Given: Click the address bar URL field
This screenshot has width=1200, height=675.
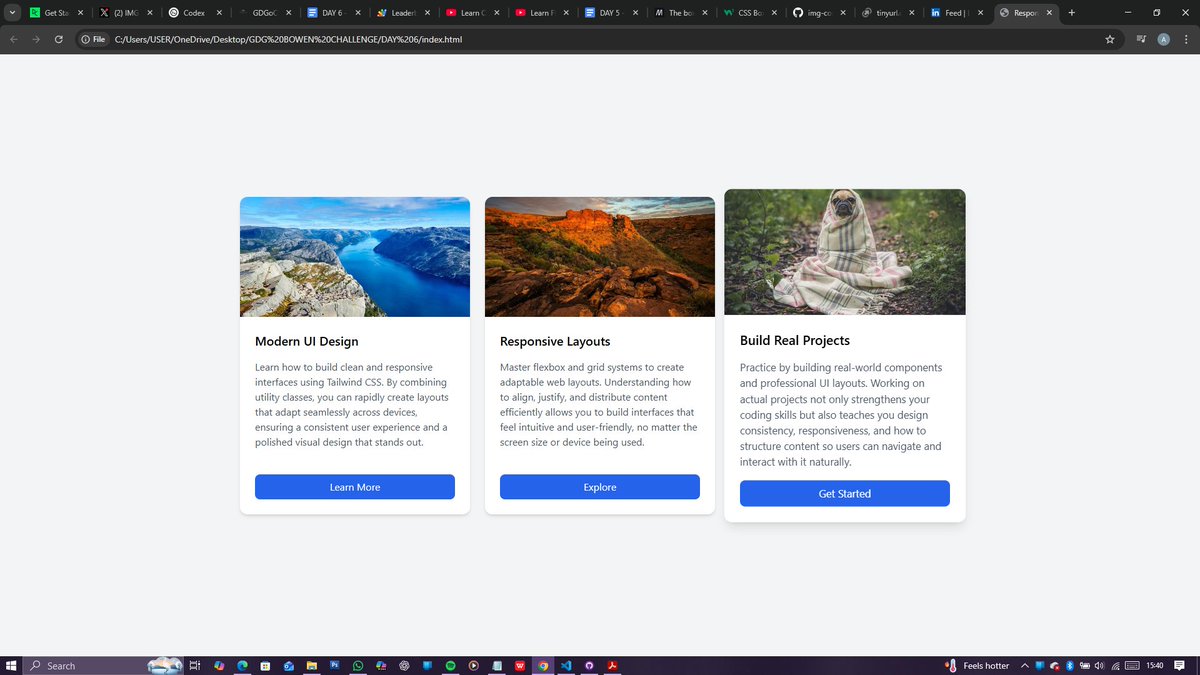Looking at the screenshot, I should point(600,39).
